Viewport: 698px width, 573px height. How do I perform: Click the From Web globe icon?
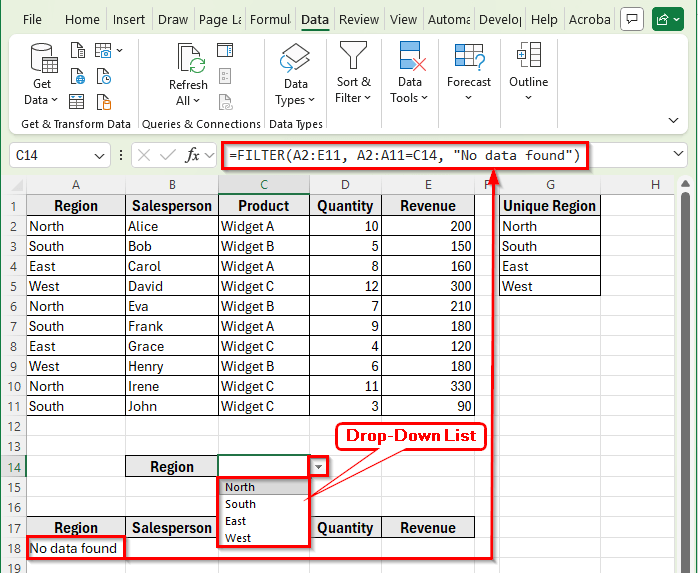(78, 77)
